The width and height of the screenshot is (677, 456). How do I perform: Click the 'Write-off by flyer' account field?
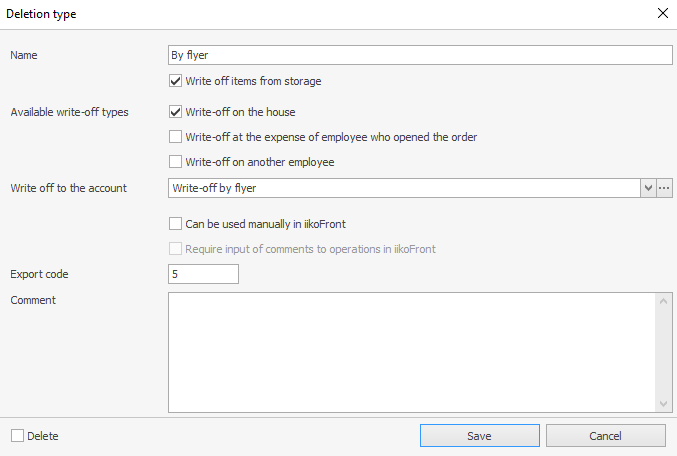(404, 188)
